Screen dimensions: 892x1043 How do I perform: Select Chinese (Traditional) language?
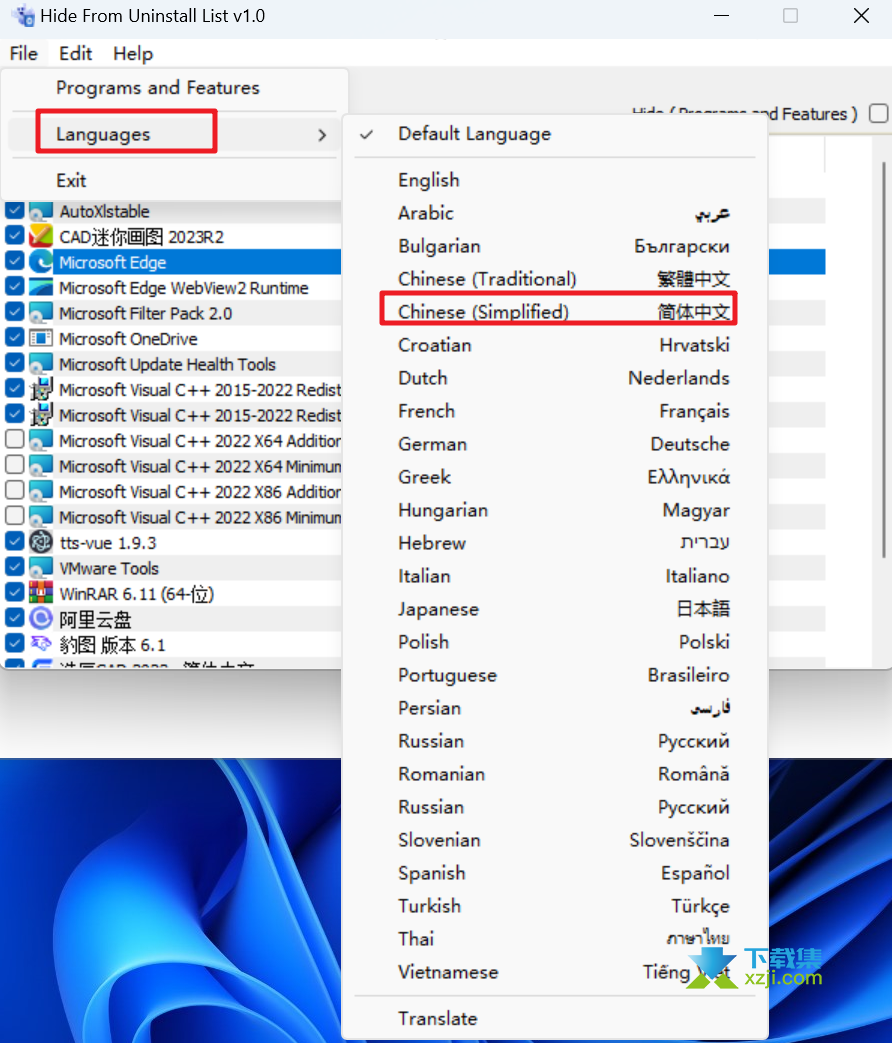pyautogui.click(x=555, y=279)
